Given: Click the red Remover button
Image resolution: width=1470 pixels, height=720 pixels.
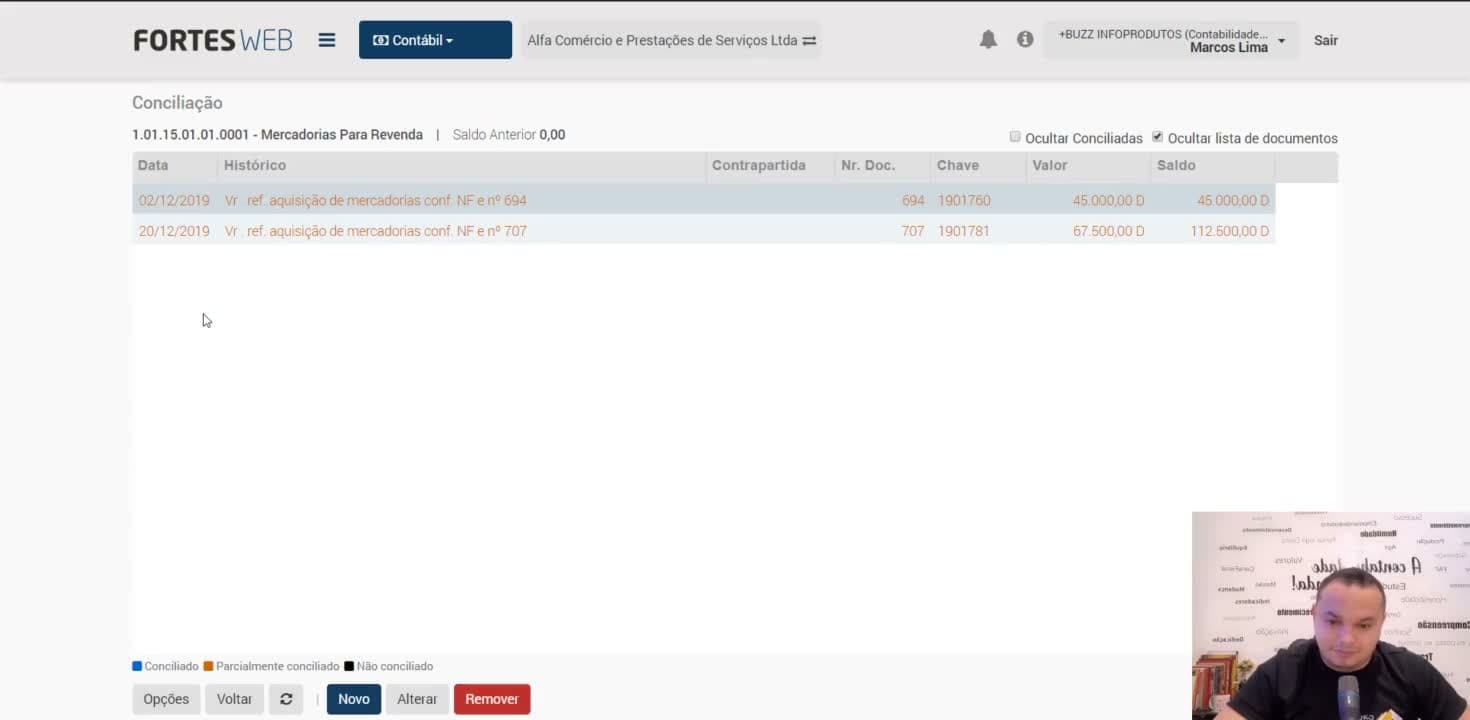Looking at the screenshot, I should [492, 699].
